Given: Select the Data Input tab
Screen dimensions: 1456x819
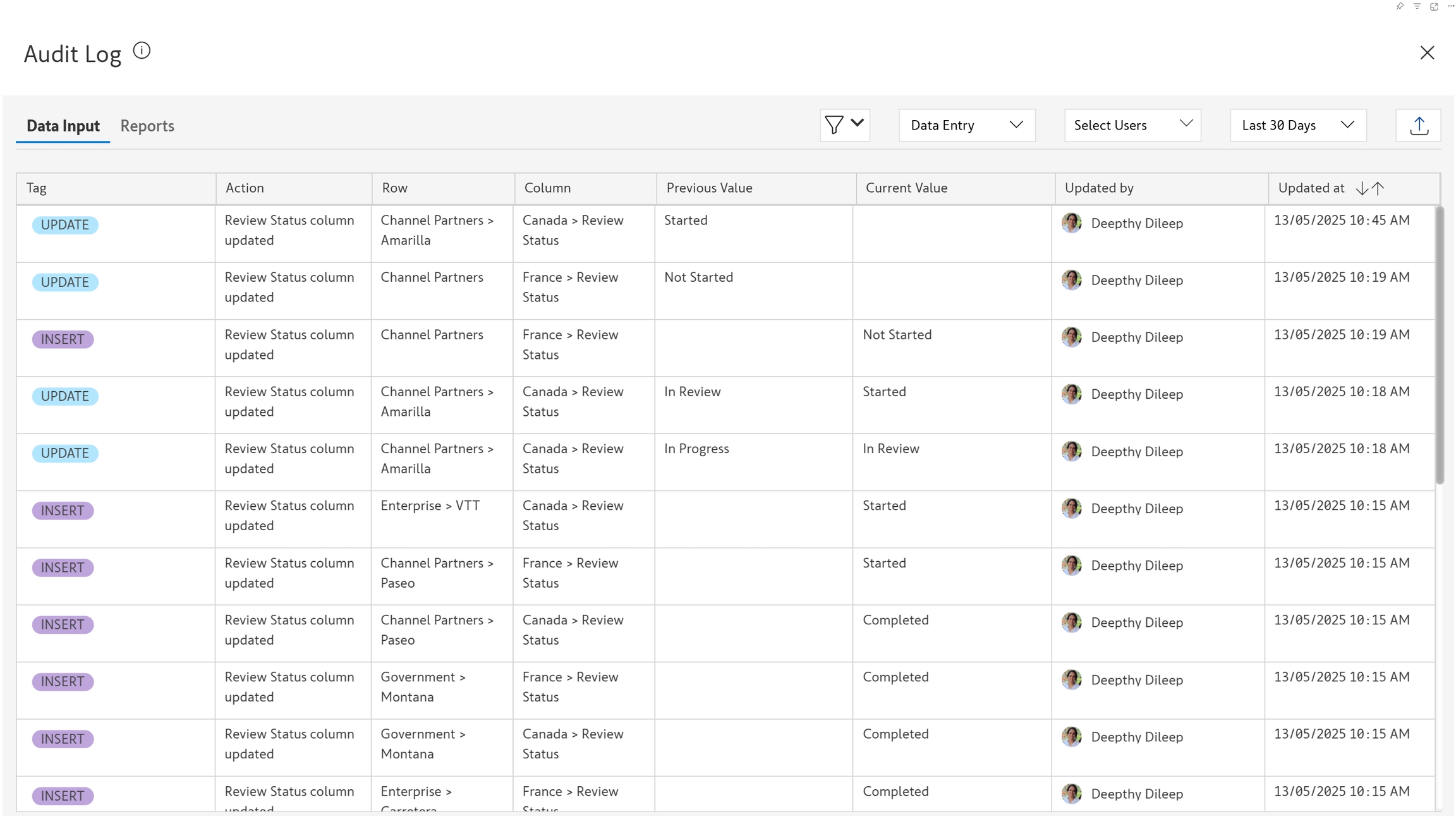Looking at the screenshot, I should pyautogui.click(x=63, y=126).
